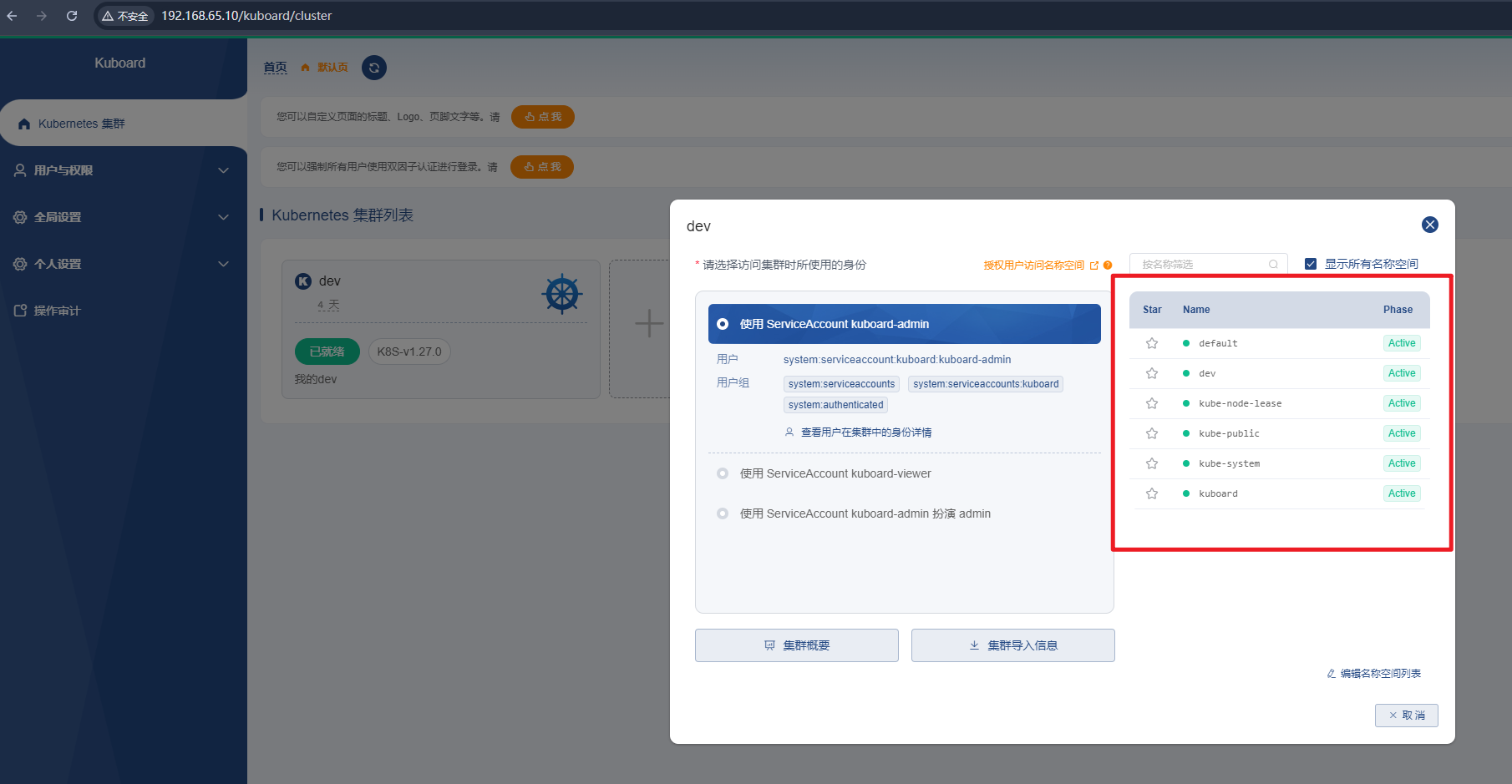Open the dev namespace row

pyautogui.click(x=1279, y=373)
